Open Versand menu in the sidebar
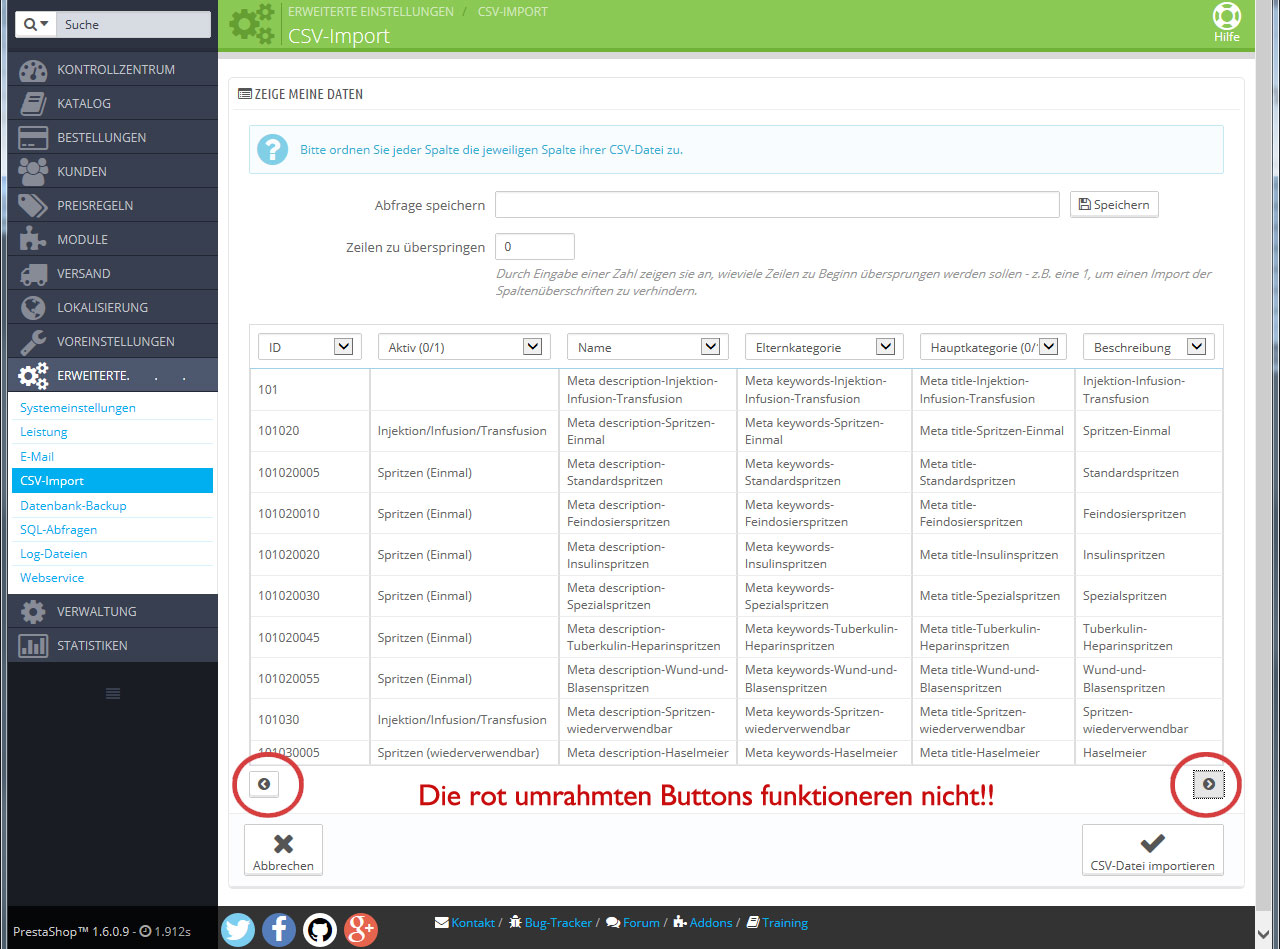Image resolution: width=1280 pixels, height=949 pixels. click(113, 273)
